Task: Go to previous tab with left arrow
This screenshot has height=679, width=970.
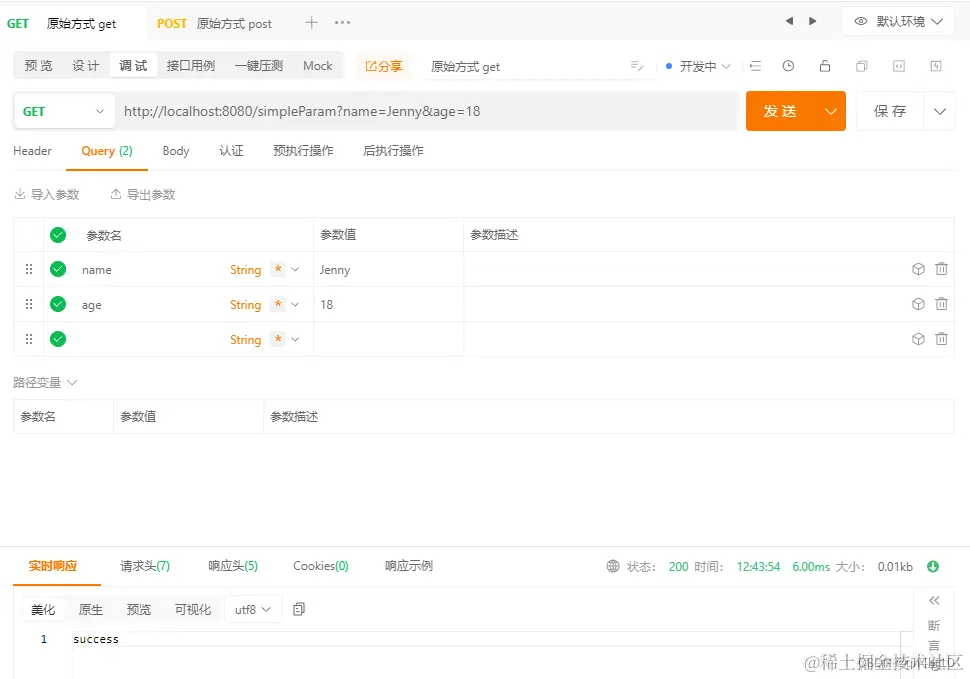Action: click(789, 21)
